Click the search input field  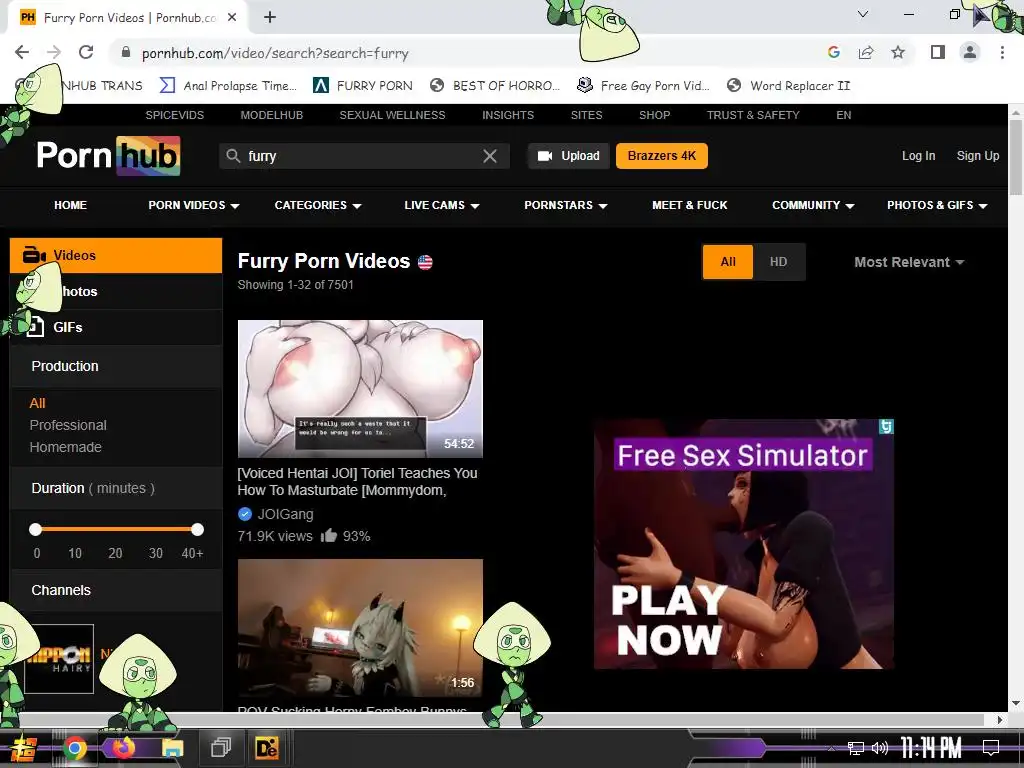click(x=362, y=156)
